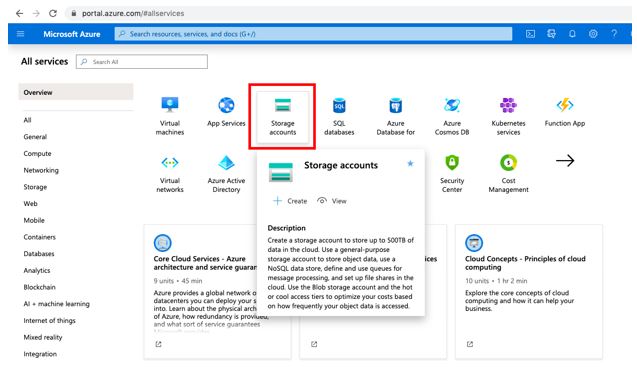
Task: Open SQL databases service
Action: point(339,116)
